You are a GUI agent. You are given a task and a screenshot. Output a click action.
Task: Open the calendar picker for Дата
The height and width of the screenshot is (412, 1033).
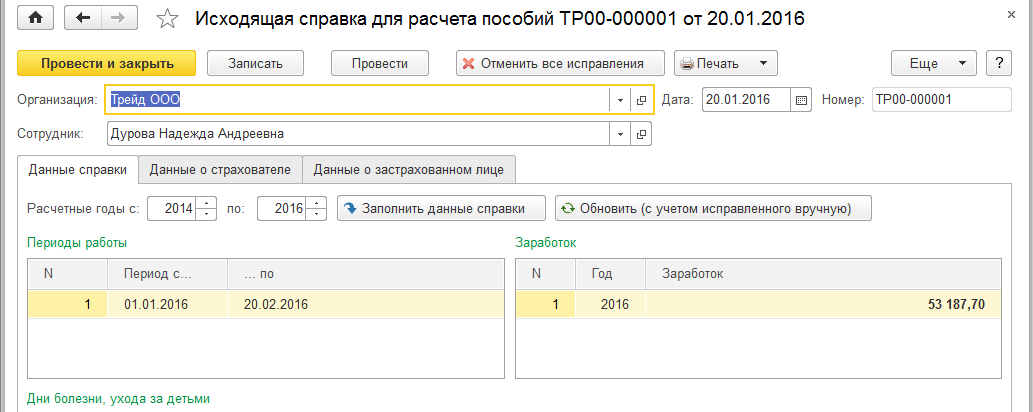[x=801, y=100]
